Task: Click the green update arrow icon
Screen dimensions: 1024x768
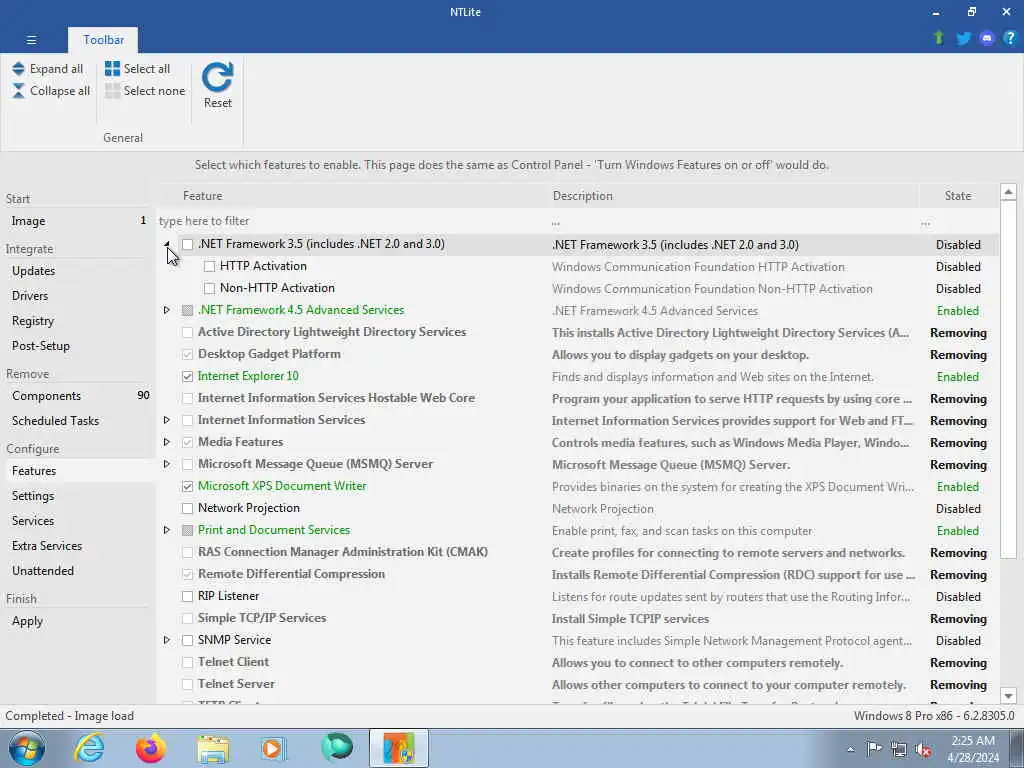Action: click(939, 38)
